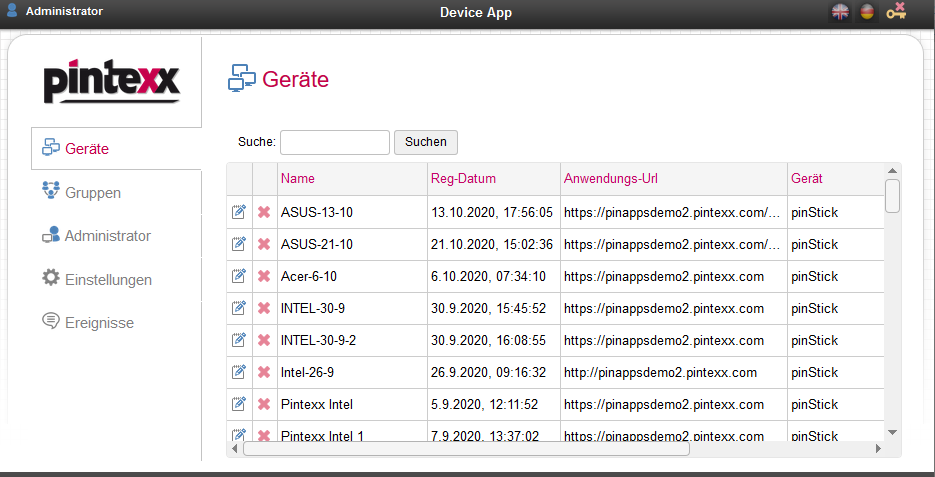Image resolution: width=935 pixels, height=477 pixels.
Task: Edit the ASUS-13-10 device entry
Action: (239, 212)
